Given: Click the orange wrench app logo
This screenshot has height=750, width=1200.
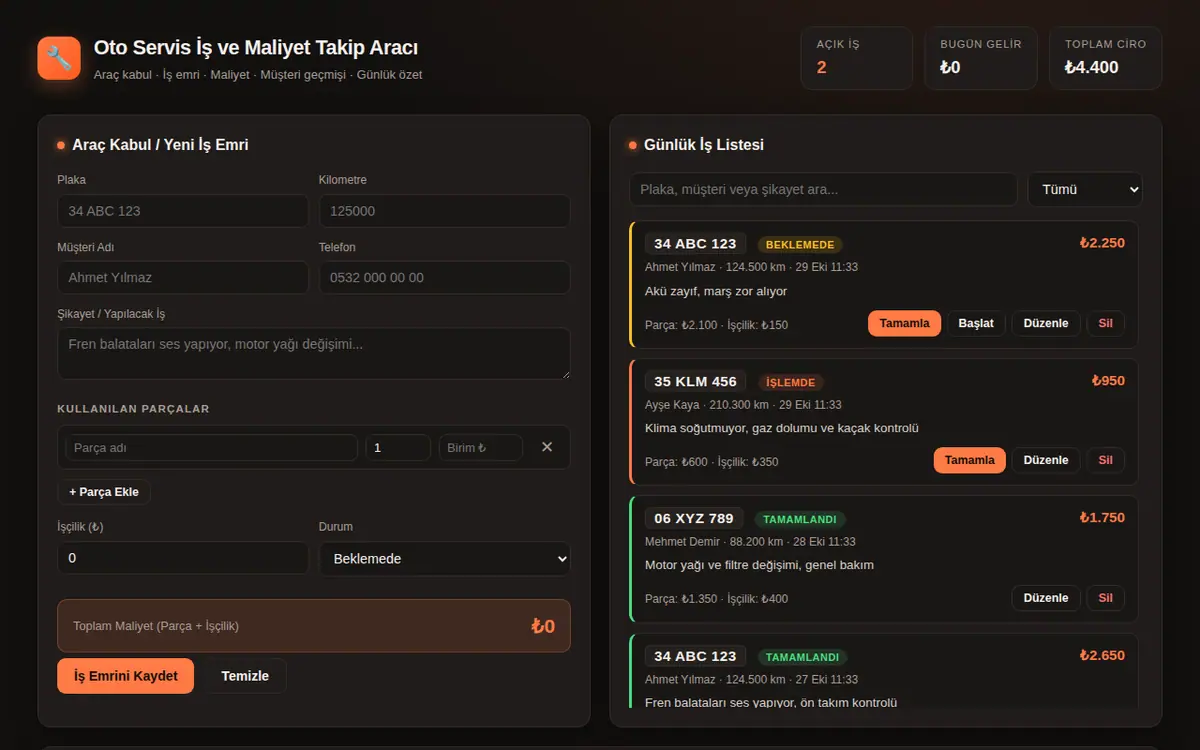Looking at the screenshot, I should [x=59, y=58].
